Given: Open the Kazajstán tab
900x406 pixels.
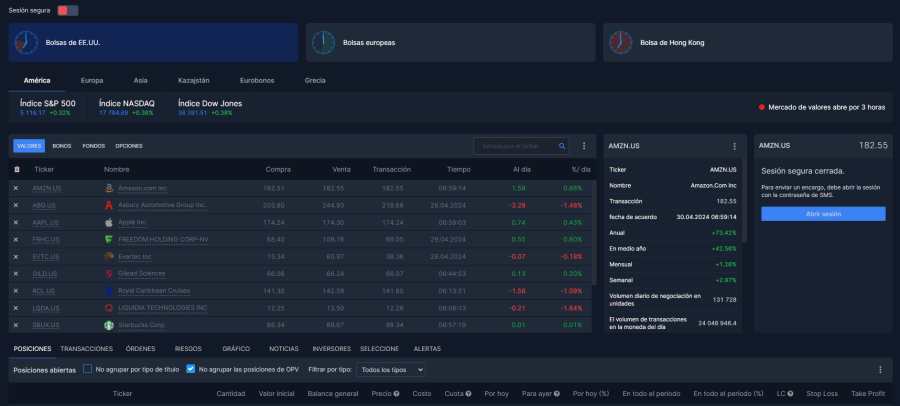Looking at the screenshot, I should [x=193, y=80].
